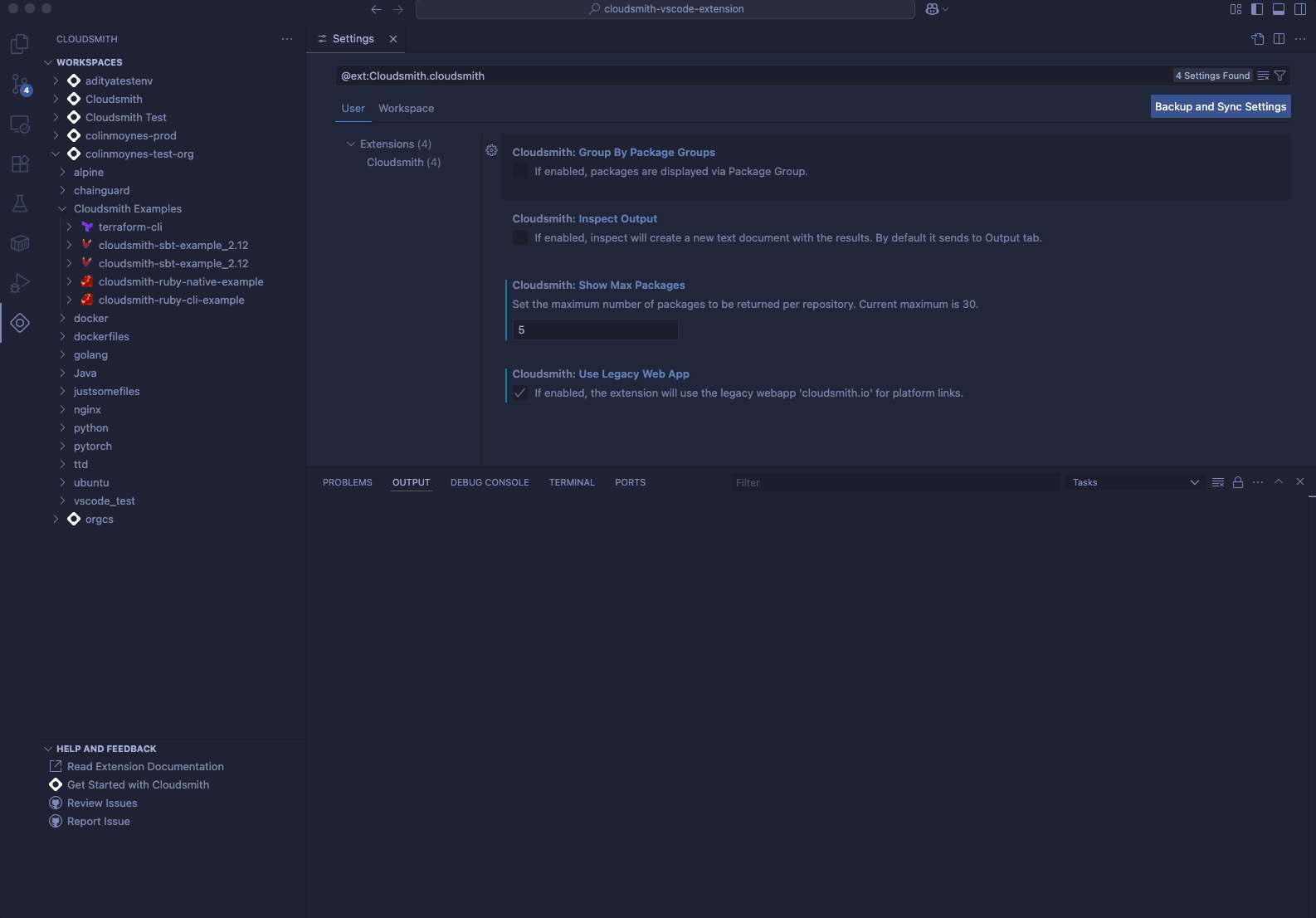Select cloudsmith-ruby-cli-example package

171,300
